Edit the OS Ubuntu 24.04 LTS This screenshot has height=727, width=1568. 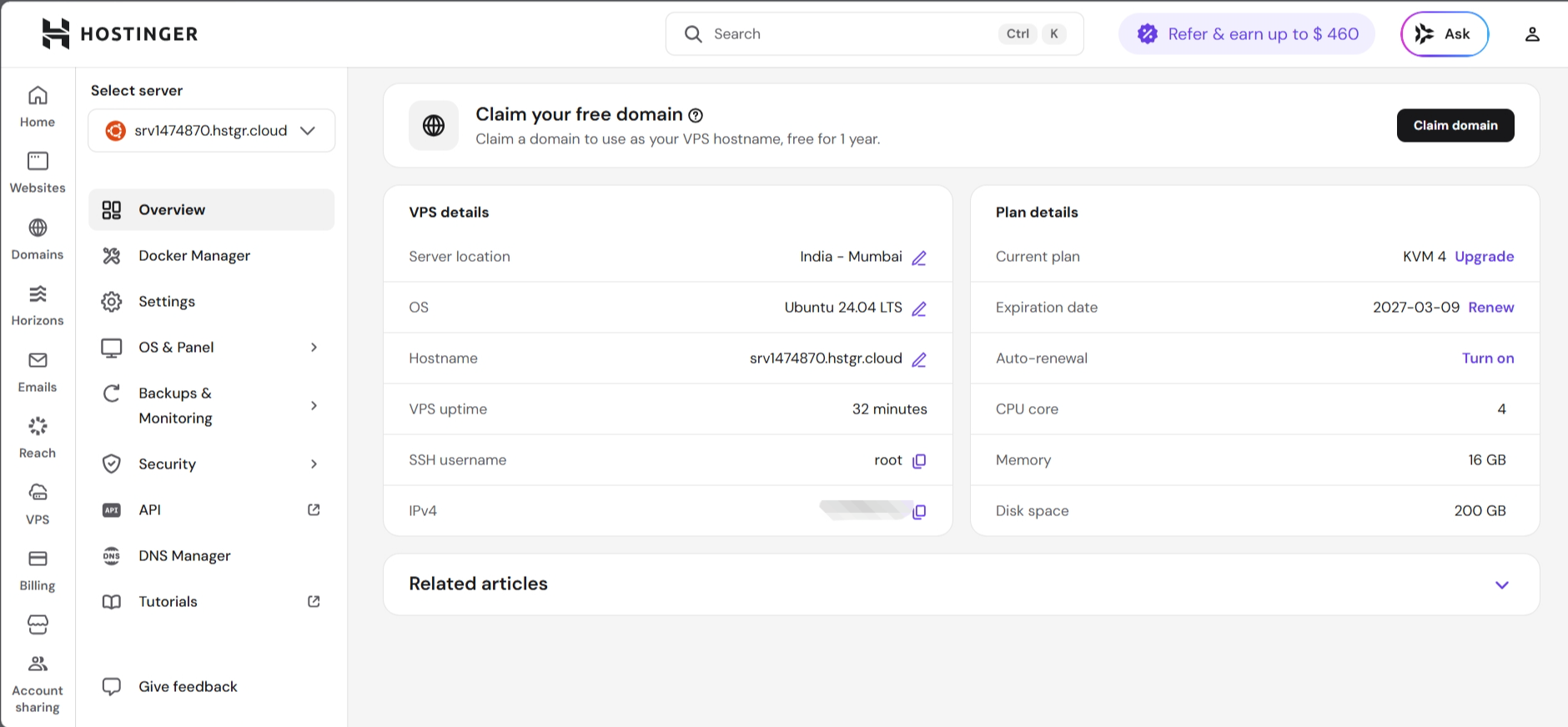(x=919, y=308)
